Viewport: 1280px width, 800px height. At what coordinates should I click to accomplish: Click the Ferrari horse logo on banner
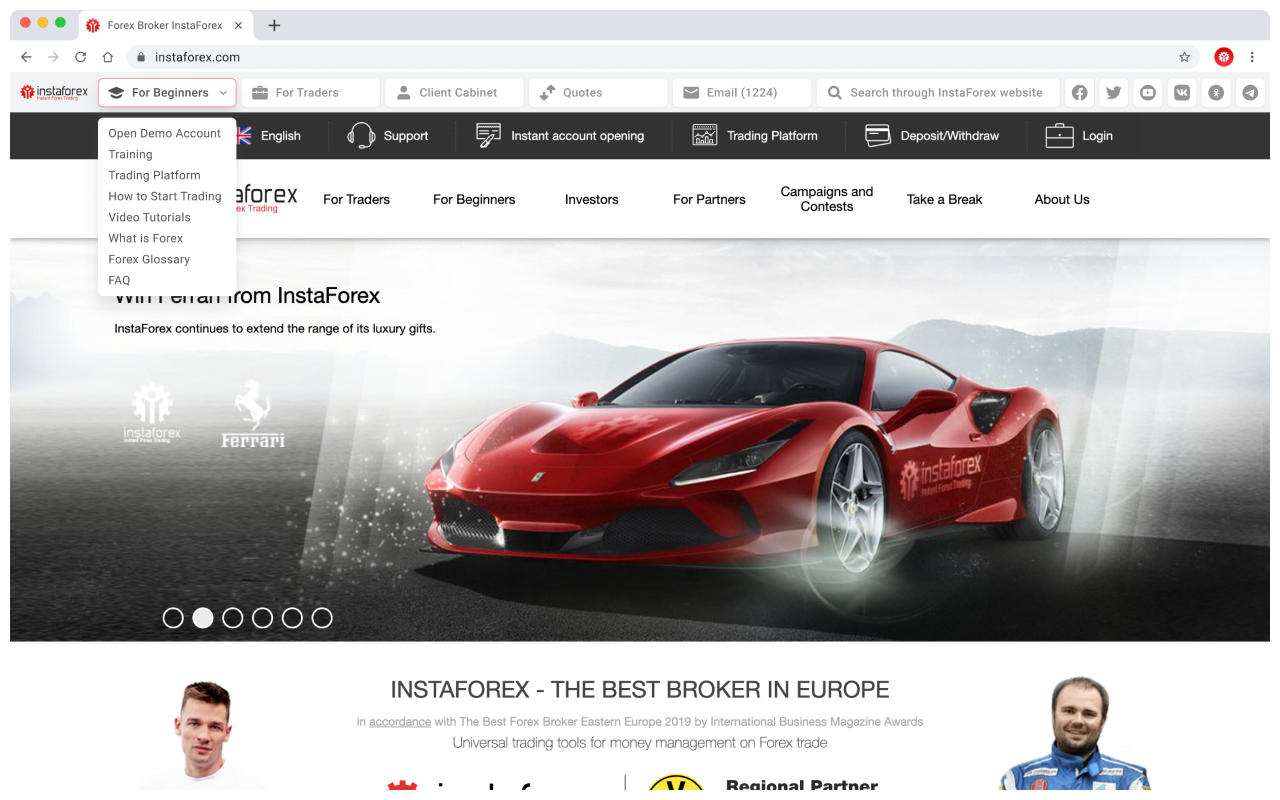tap(253, 413)
